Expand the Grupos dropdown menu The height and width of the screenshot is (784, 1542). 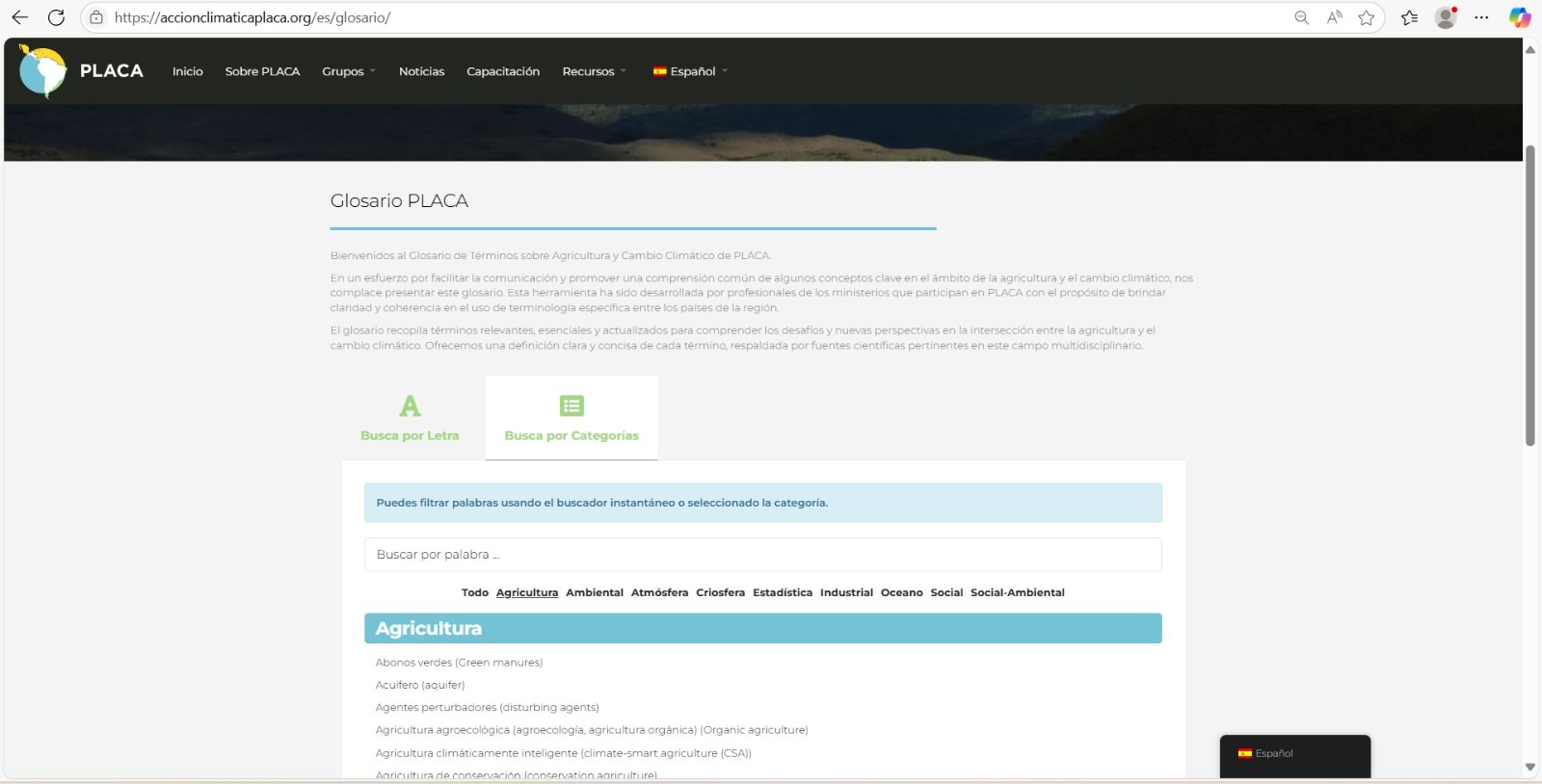[x=348, y=71]
